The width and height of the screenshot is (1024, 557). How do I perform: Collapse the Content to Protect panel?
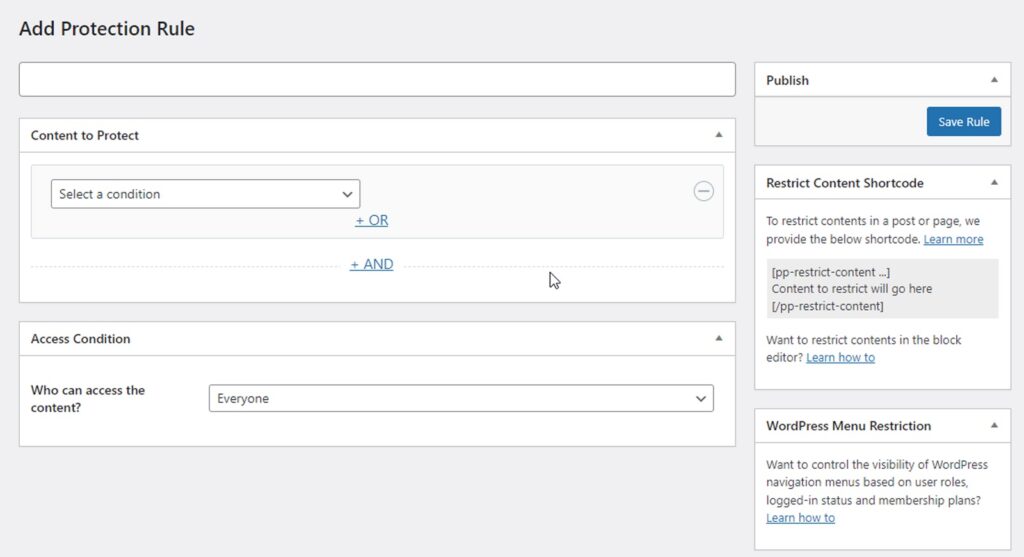point(718,135)
